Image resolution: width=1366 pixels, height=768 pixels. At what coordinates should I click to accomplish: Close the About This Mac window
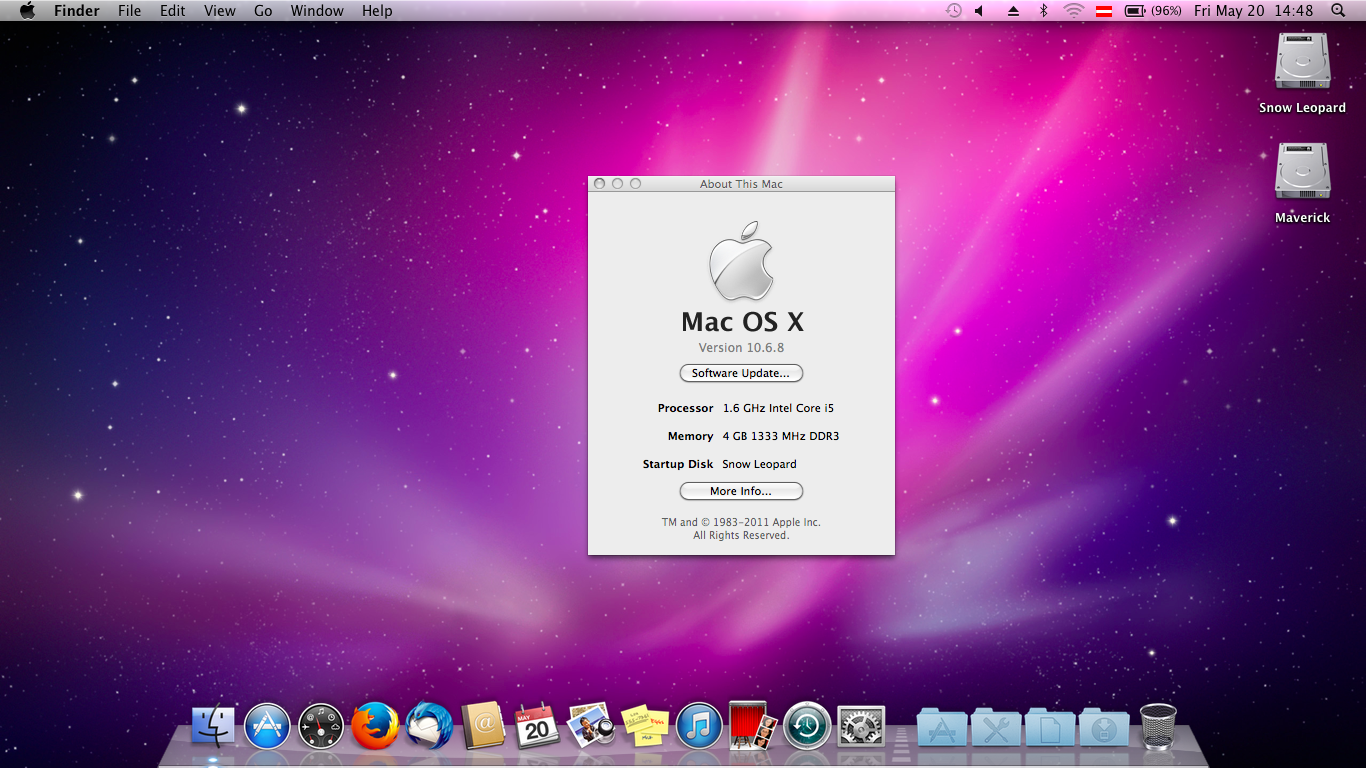pos(600,184)
